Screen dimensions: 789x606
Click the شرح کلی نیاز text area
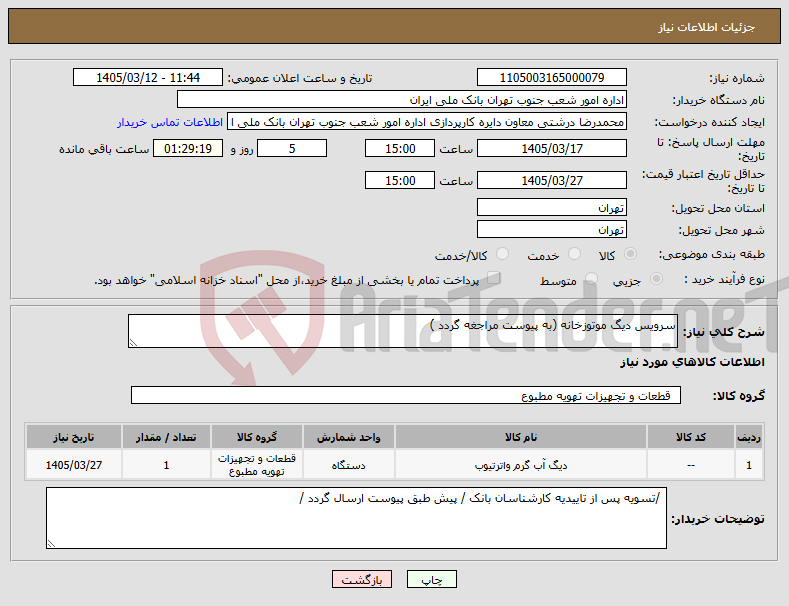coord(403,331)
